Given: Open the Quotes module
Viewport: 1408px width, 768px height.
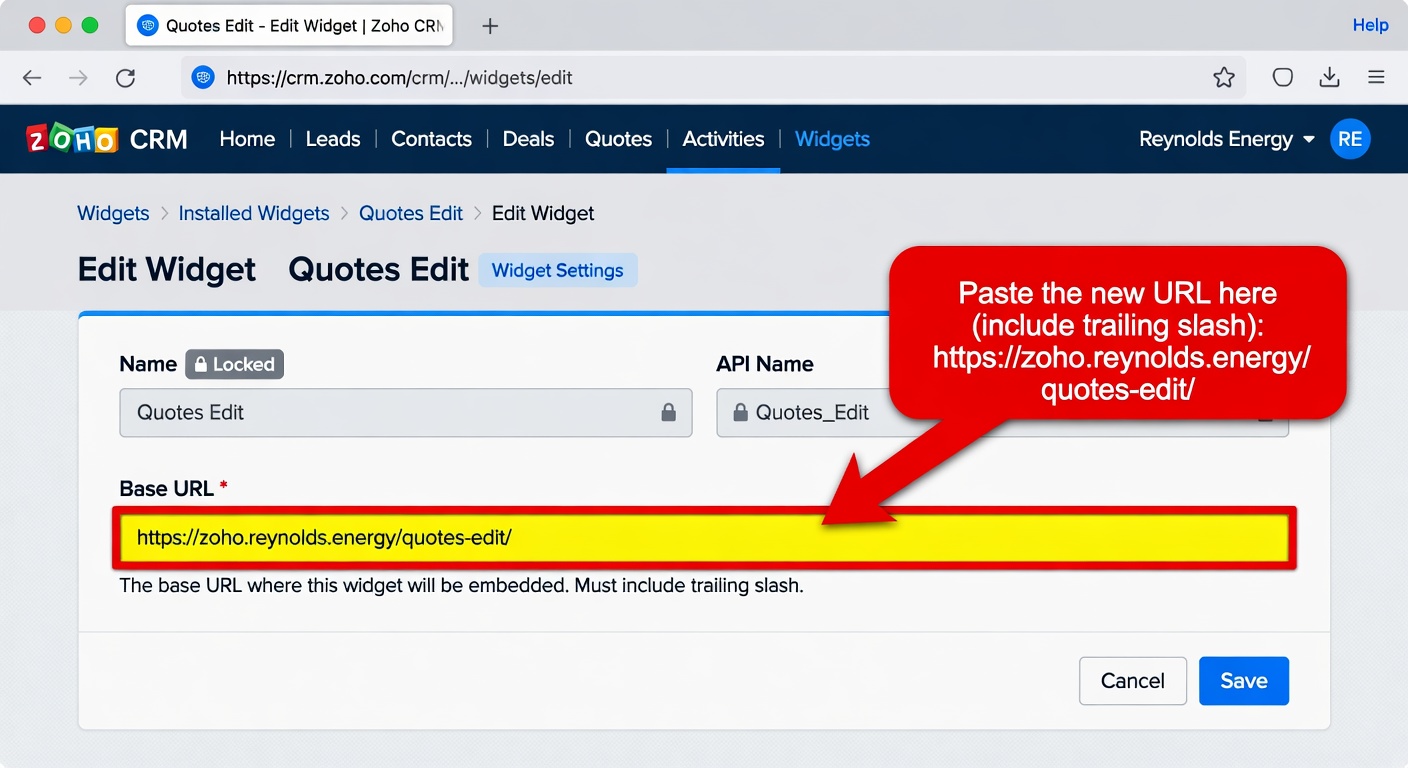Looking at the screenshot, I should point(618,139).
